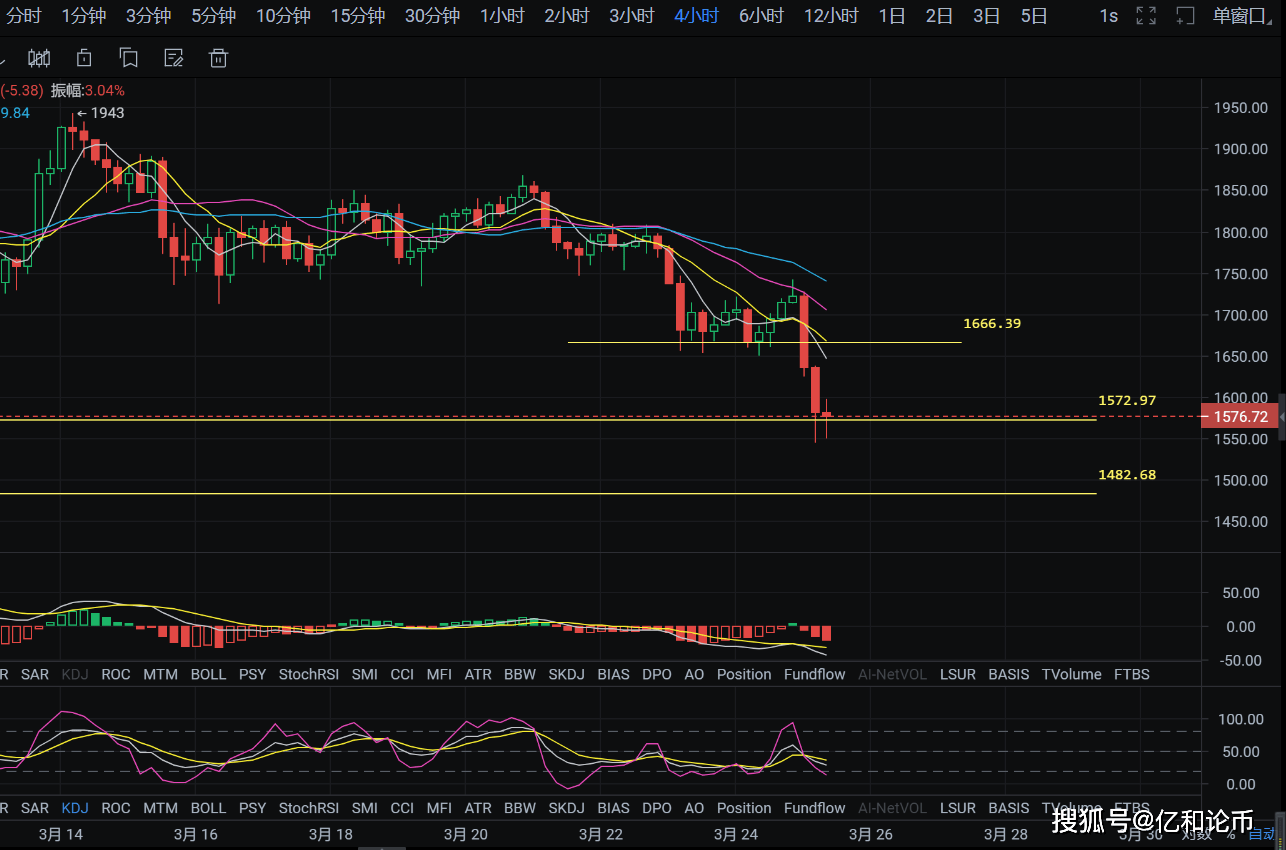Select ROC in the row under MACD pane
Image resolution: width=1286 pixels, height=850 pixels.
point(116,674)
